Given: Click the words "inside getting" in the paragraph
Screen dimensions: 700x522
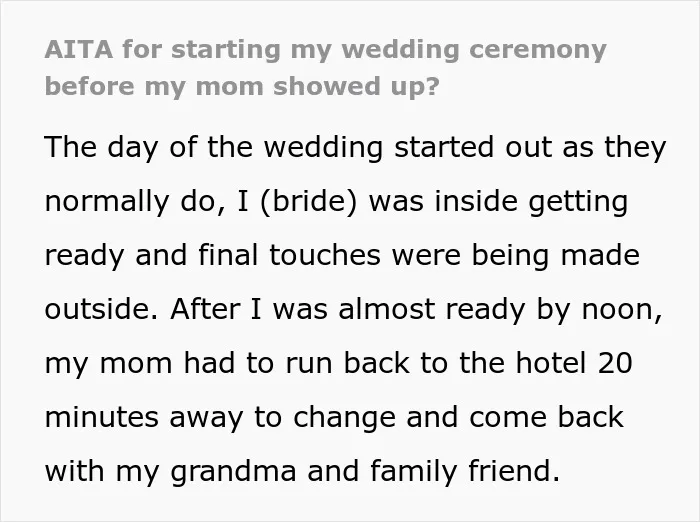Looking at the screenshot, I should [531, 201].
